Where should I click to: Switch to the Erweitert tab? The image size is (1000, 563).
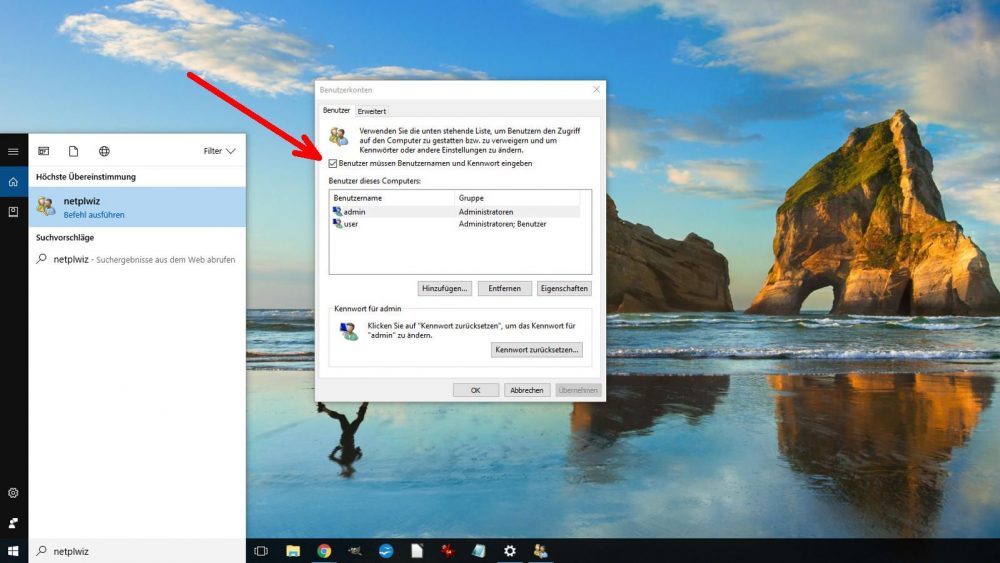pyautogui.click(x=371, y=111)
